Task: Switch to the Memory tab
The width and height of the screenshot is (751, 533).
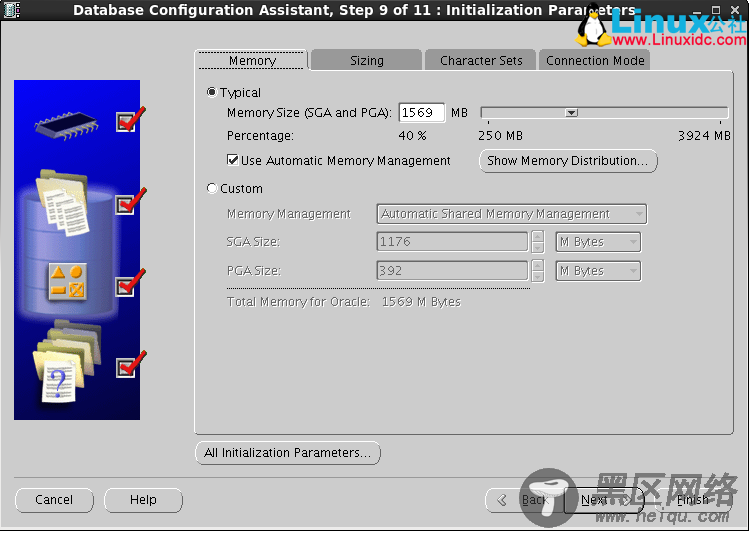Action: click(x=252, y=60)
